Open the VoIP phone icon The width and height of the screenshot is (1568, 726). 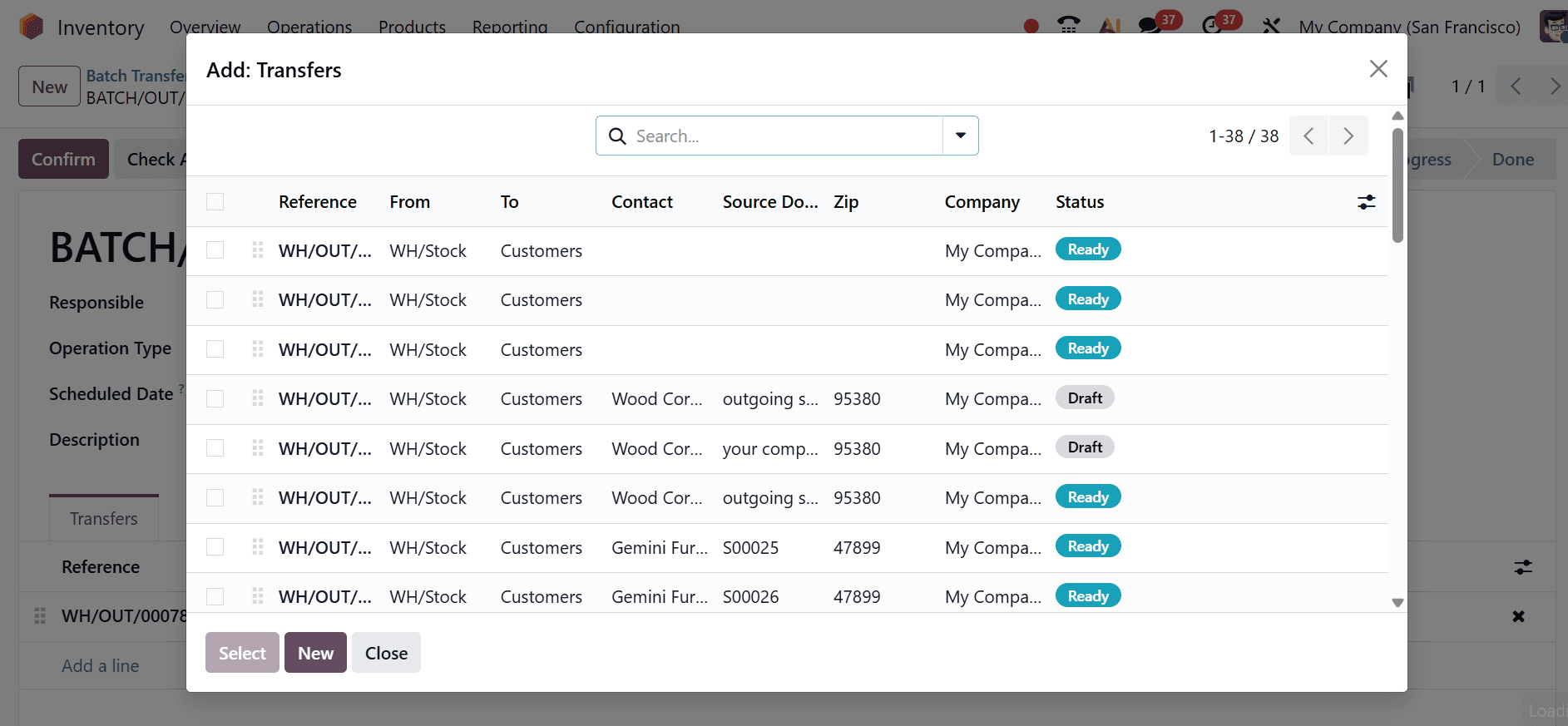point(1069,26)
